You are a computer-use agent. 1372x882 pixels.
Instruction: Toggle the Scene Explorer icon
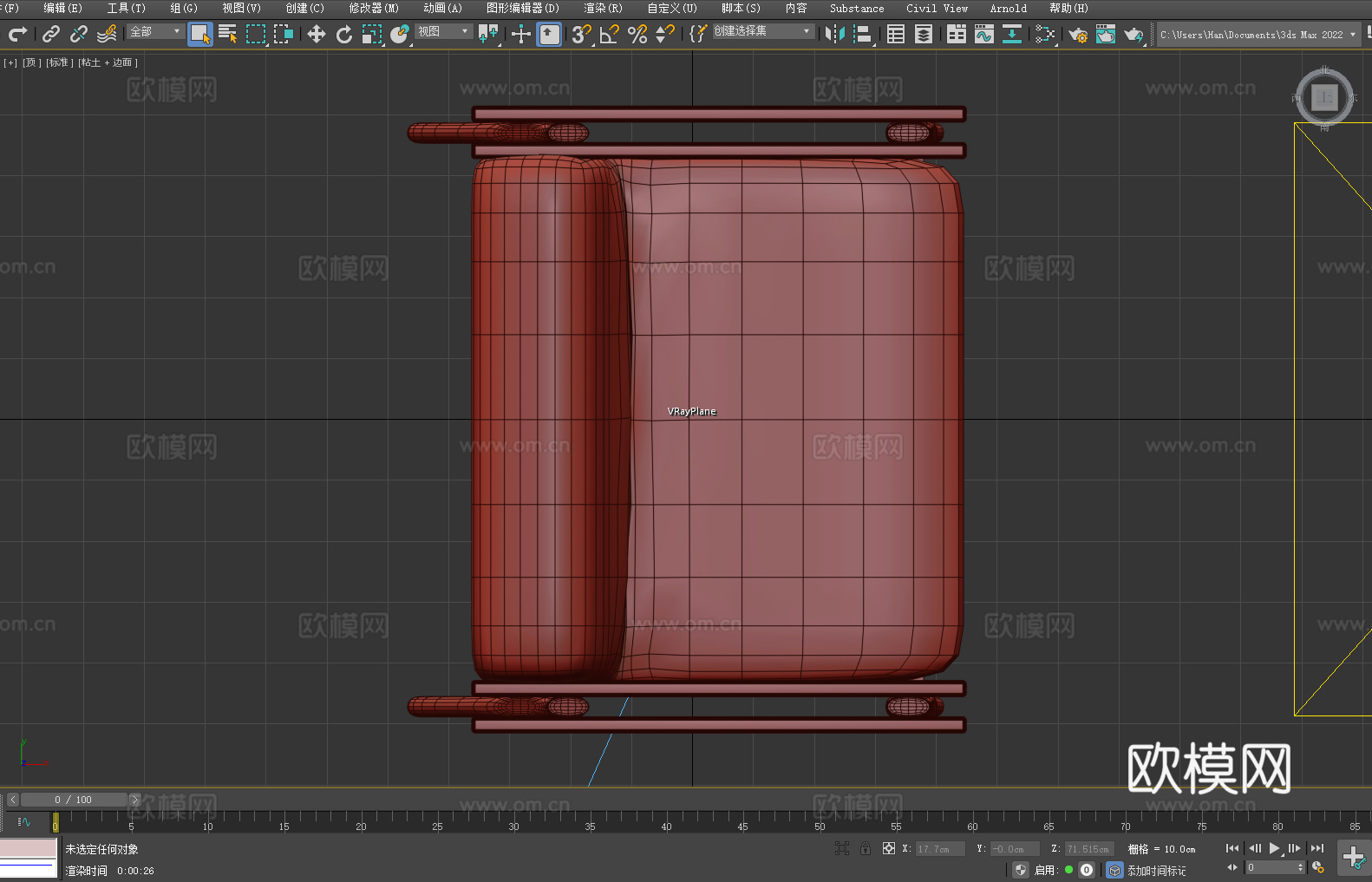pyautogui.click(x=896, y=34)
